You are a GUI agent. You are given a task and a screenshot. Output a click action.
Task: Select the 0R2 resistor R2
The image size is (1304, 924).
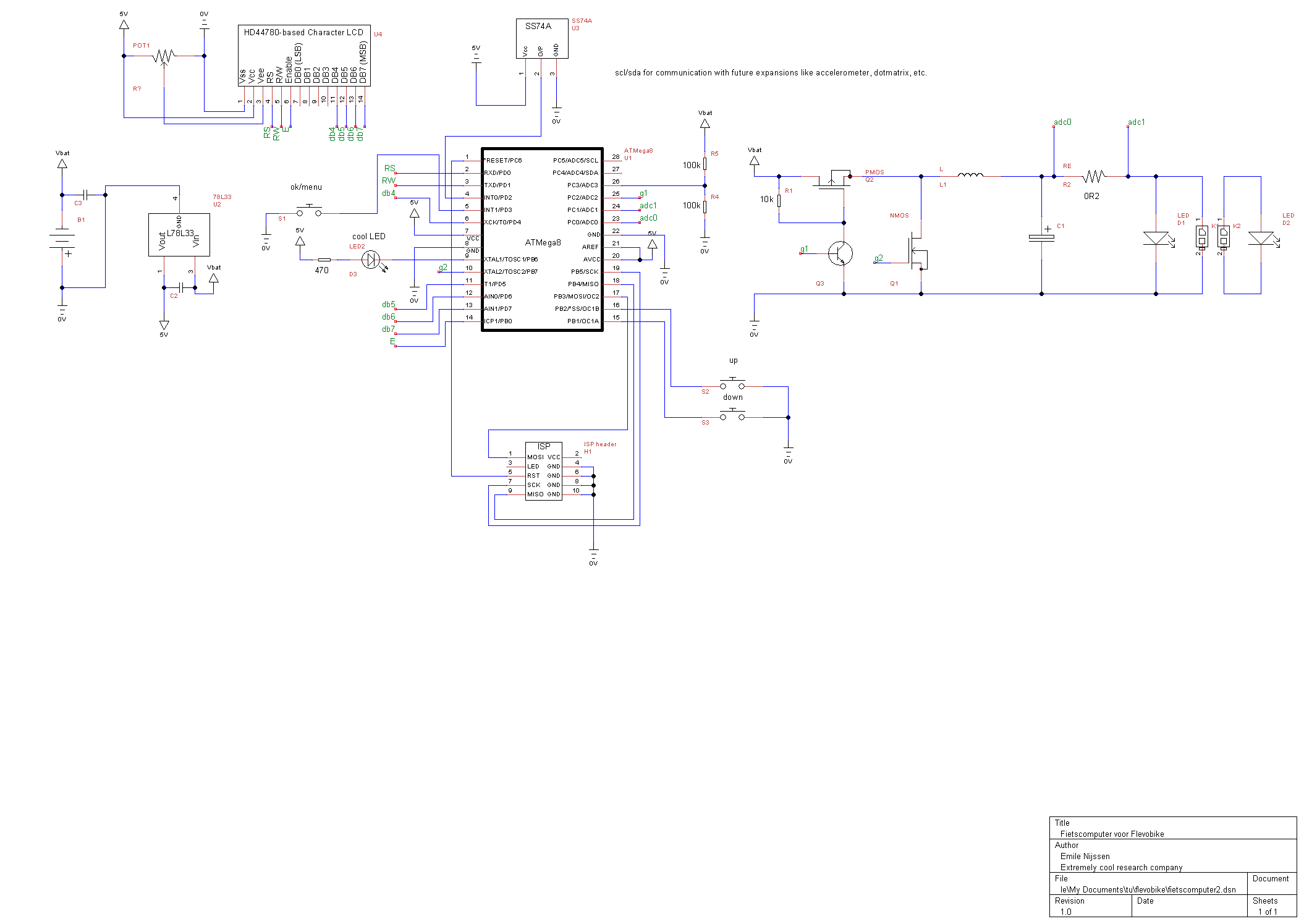coord(1094,176)
